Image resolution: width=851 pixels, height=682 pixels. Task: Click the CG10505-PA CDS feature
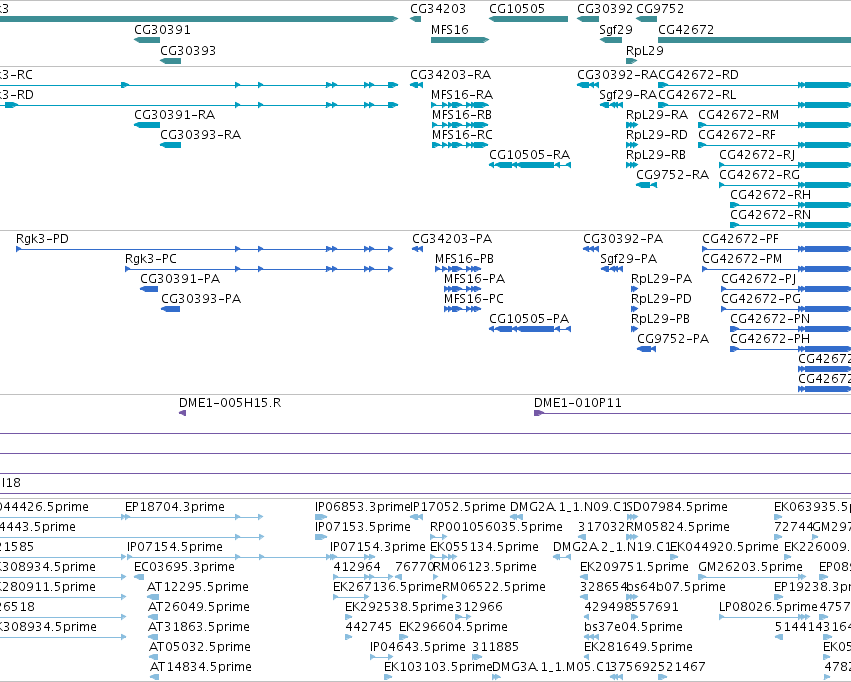530,329
